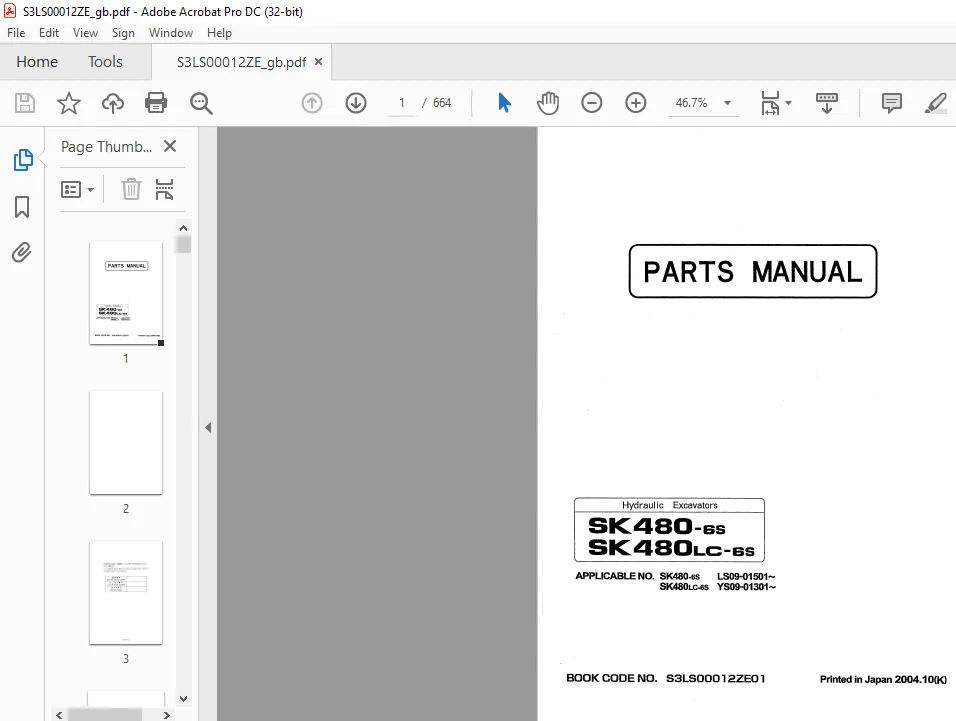Screen dimensions: 956x721
Task: Select the Highlight pen tool
Action: pos(935,103)
